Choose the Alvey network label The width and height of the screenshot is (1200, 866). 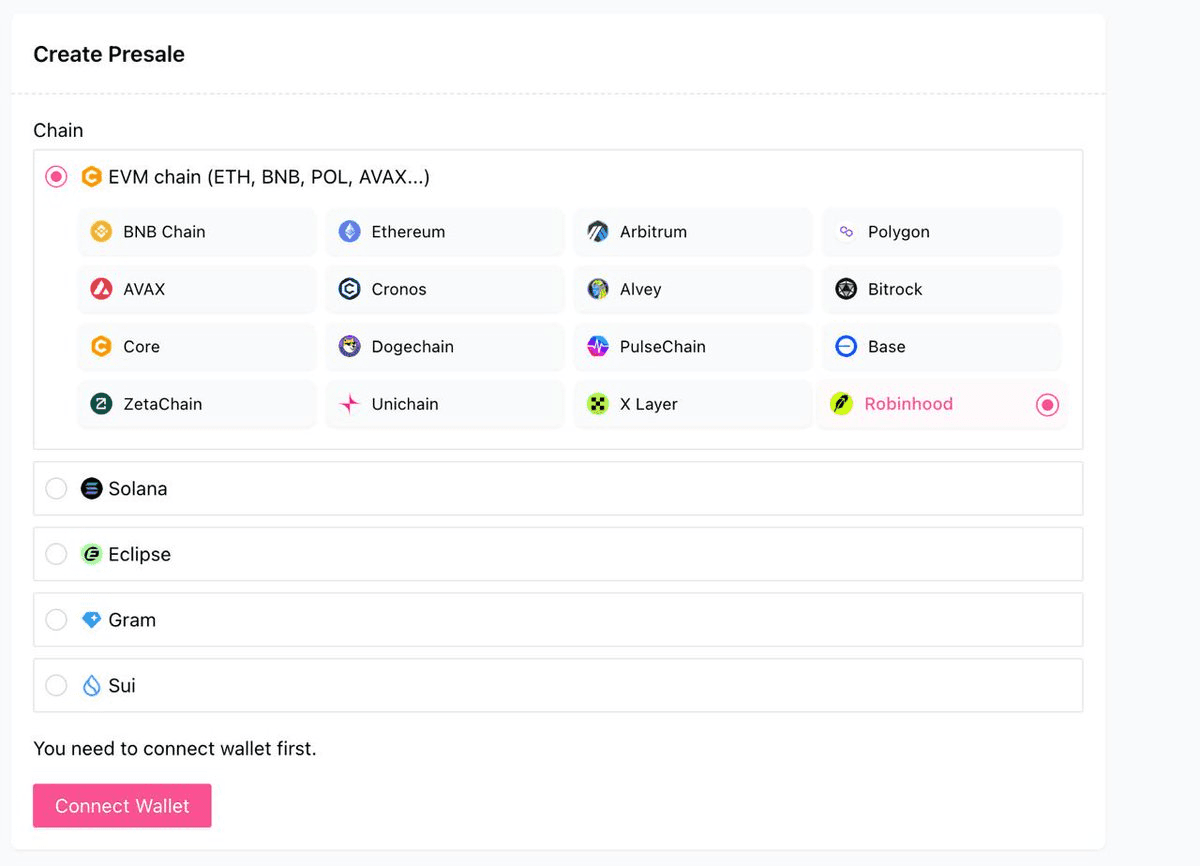[x=640, y=289]
